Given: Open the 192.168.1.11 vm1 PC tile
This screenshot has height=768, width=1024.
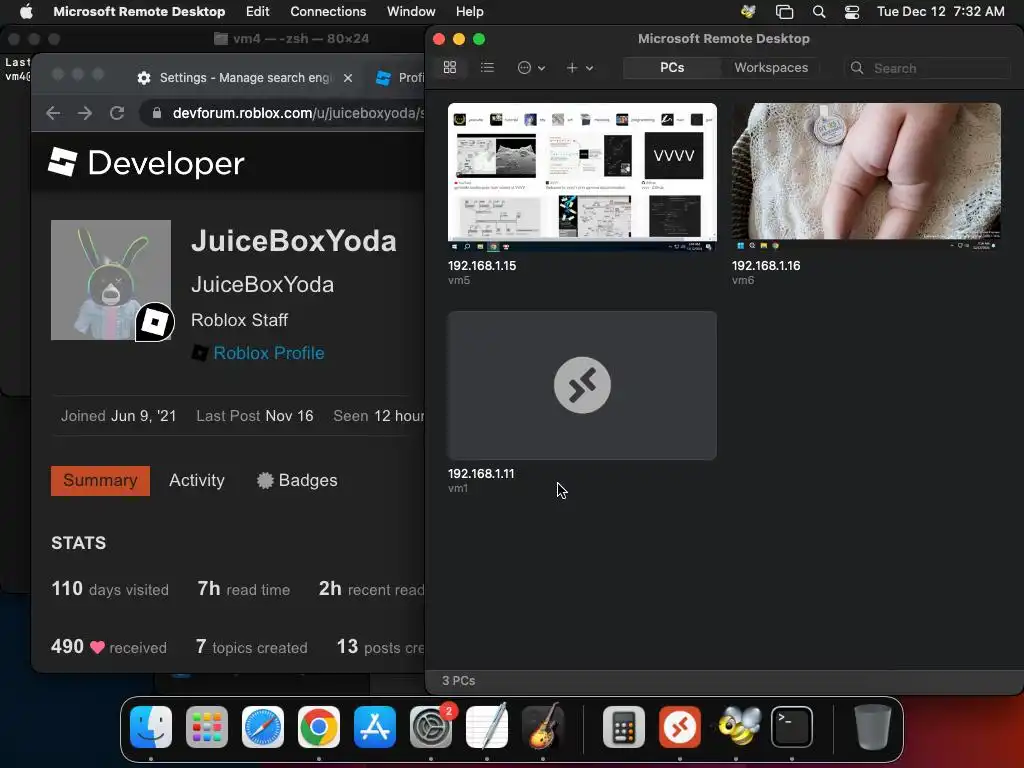Looking at the screenshot, I should tap(582, 385).
